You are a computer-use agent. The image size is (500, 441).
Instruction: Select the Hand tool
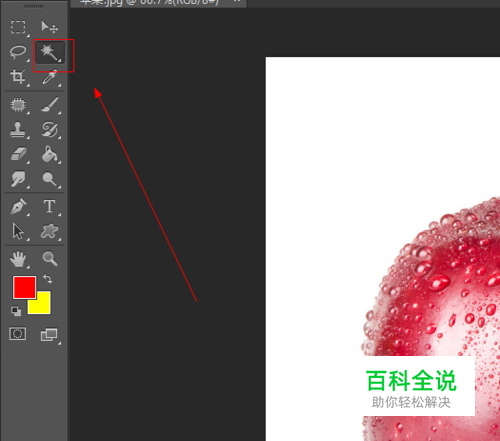point(18,259)
